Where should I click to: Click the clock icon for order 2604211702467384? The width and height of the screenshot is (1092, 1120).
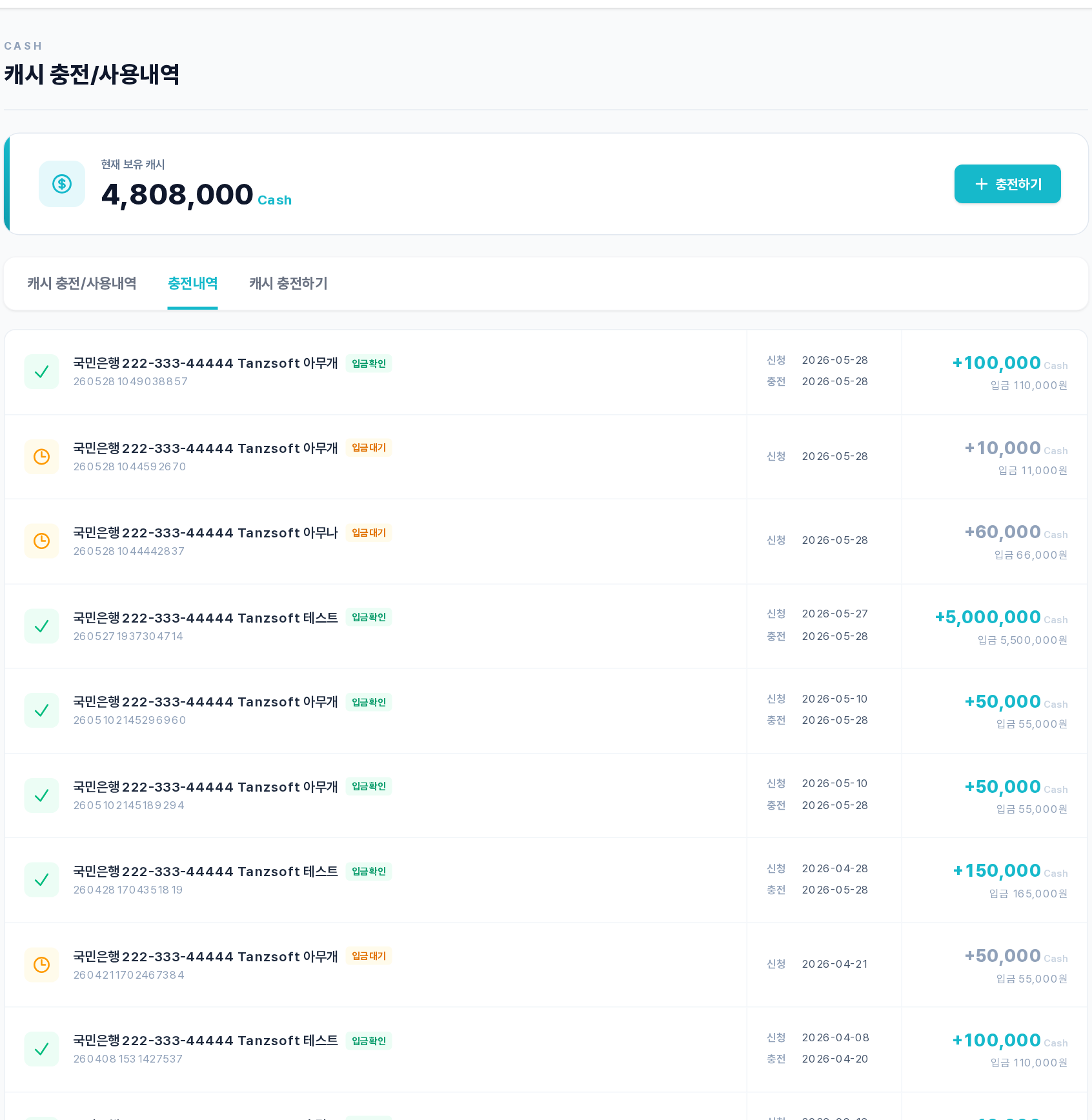tap(41, 965)
